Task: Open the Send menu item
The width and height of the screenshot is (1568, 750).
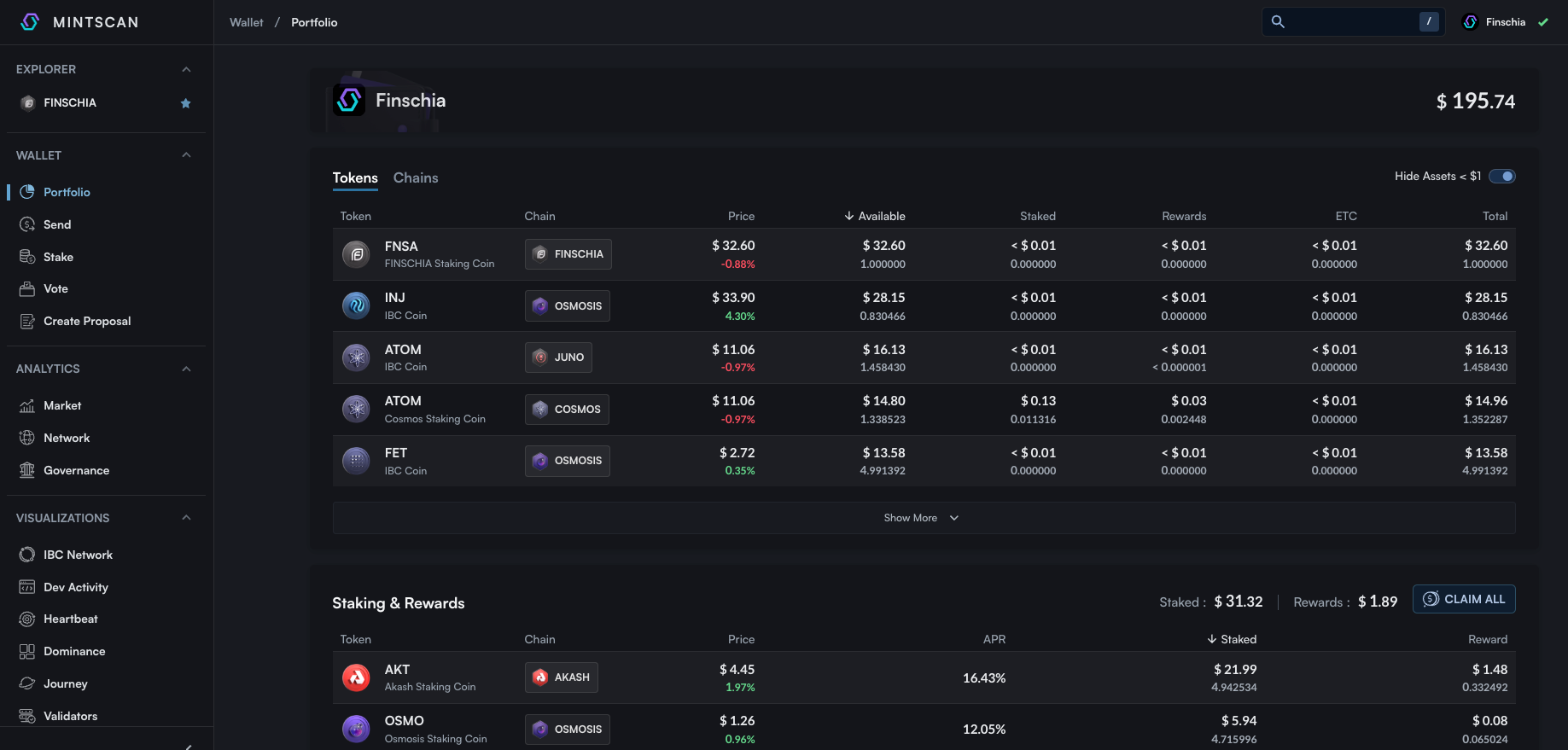Action: pos(57,224)
